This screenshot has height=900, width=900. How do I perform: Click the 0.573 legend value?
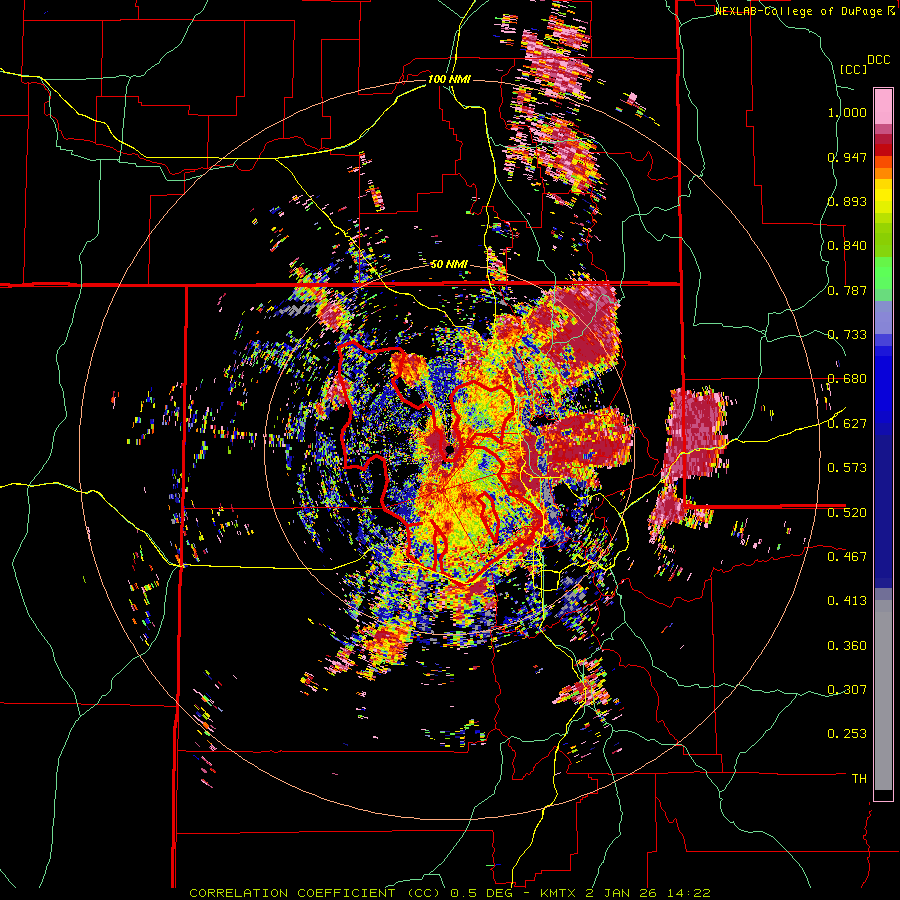point(847,468)
